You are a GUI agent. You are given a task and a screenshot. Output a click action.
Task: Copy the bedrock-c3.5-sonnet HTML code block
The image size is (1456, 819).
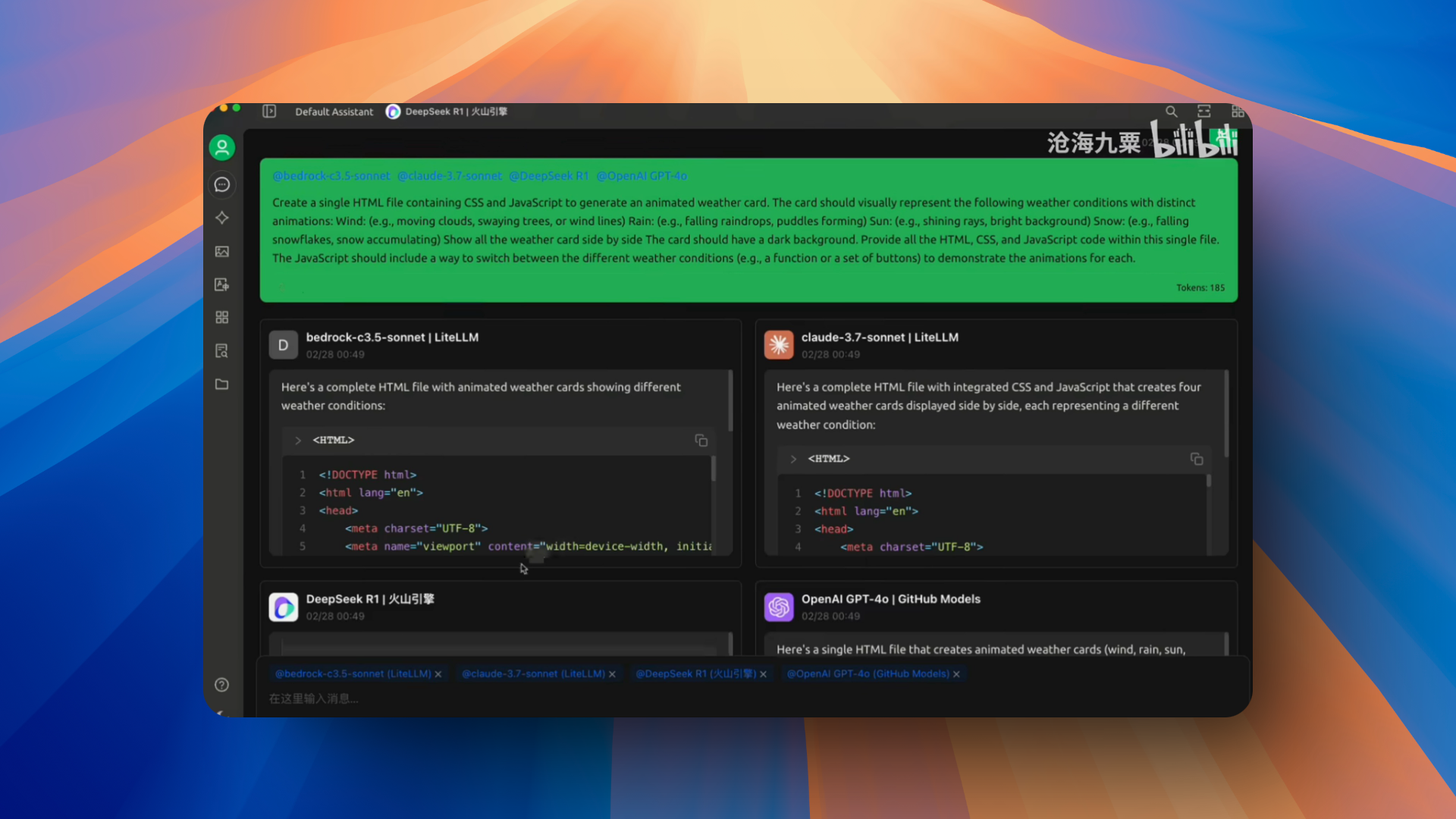pos(701,441)
